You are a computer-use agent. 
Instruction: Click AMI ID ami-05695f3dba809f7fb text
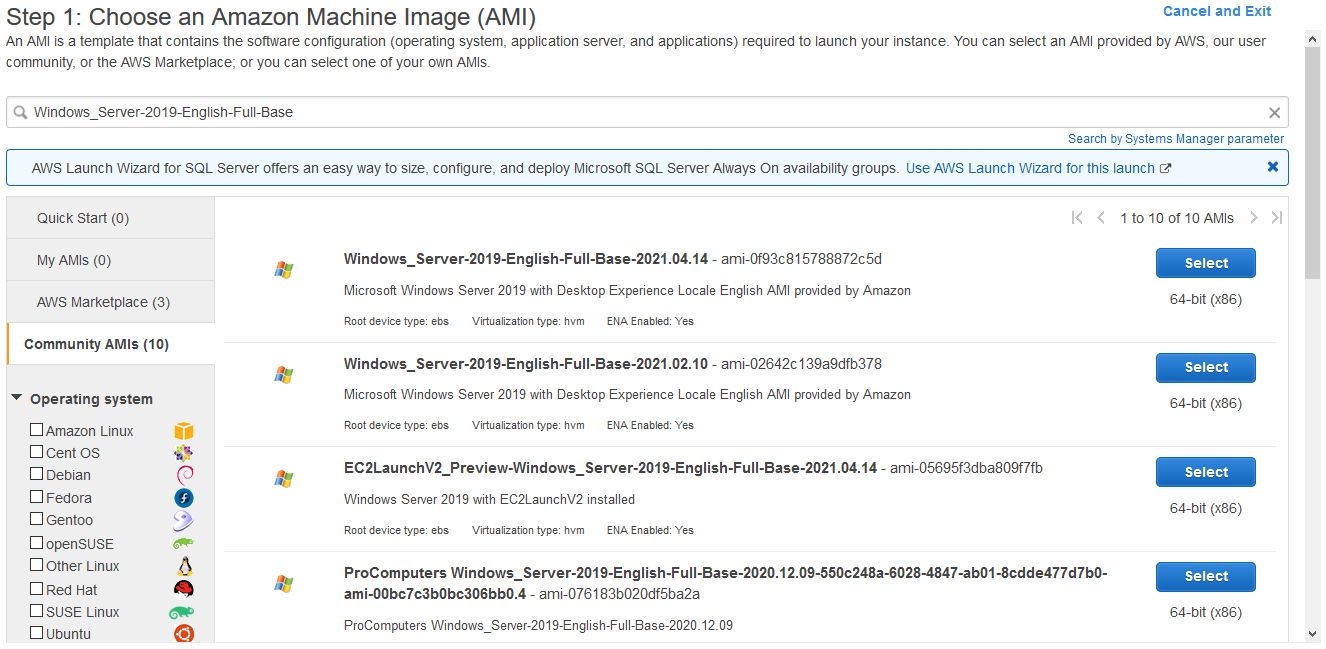(x=966, y=468)
